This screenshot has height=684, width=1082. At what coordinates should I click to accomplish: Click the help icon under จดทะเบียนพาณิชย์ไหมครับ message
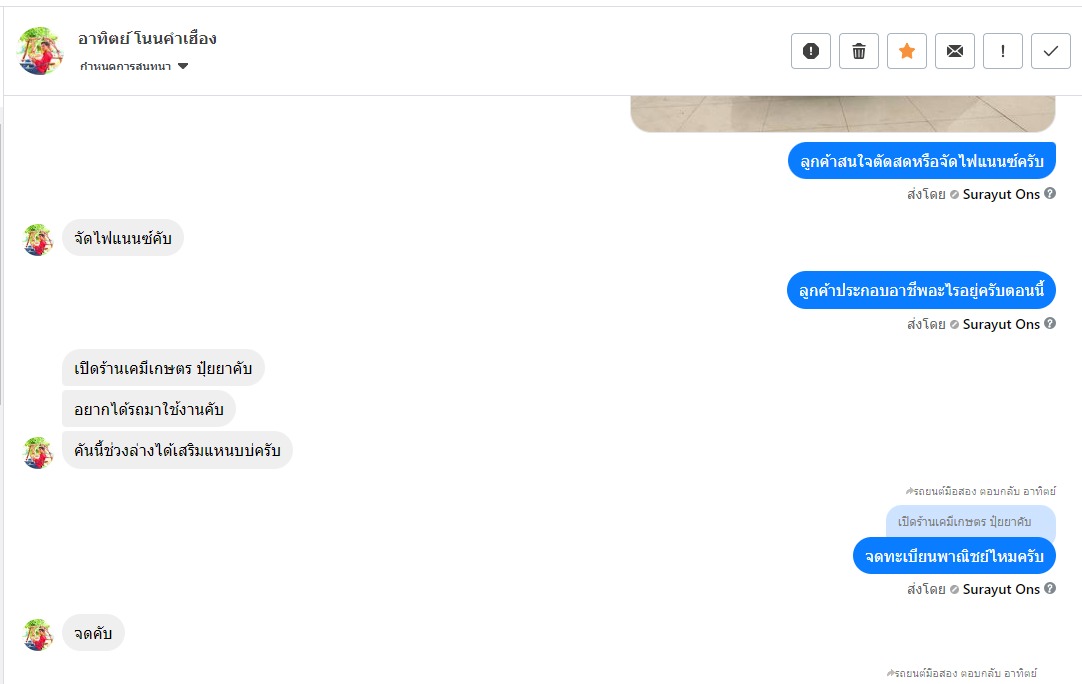pyautogui.click(x=1050, y=588)
